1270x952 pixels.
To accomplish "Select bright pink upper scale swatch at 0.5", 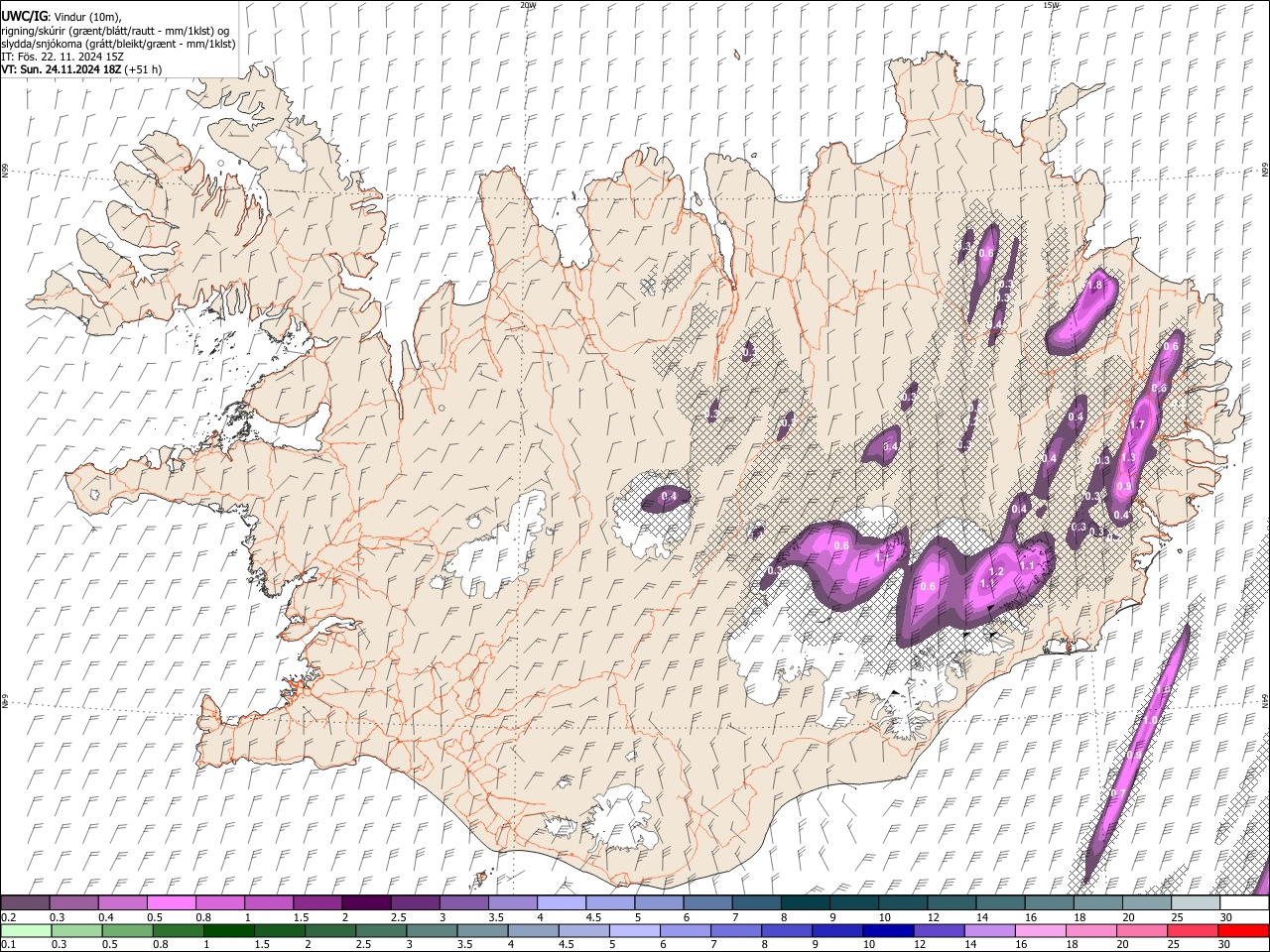I will point(171,903).
